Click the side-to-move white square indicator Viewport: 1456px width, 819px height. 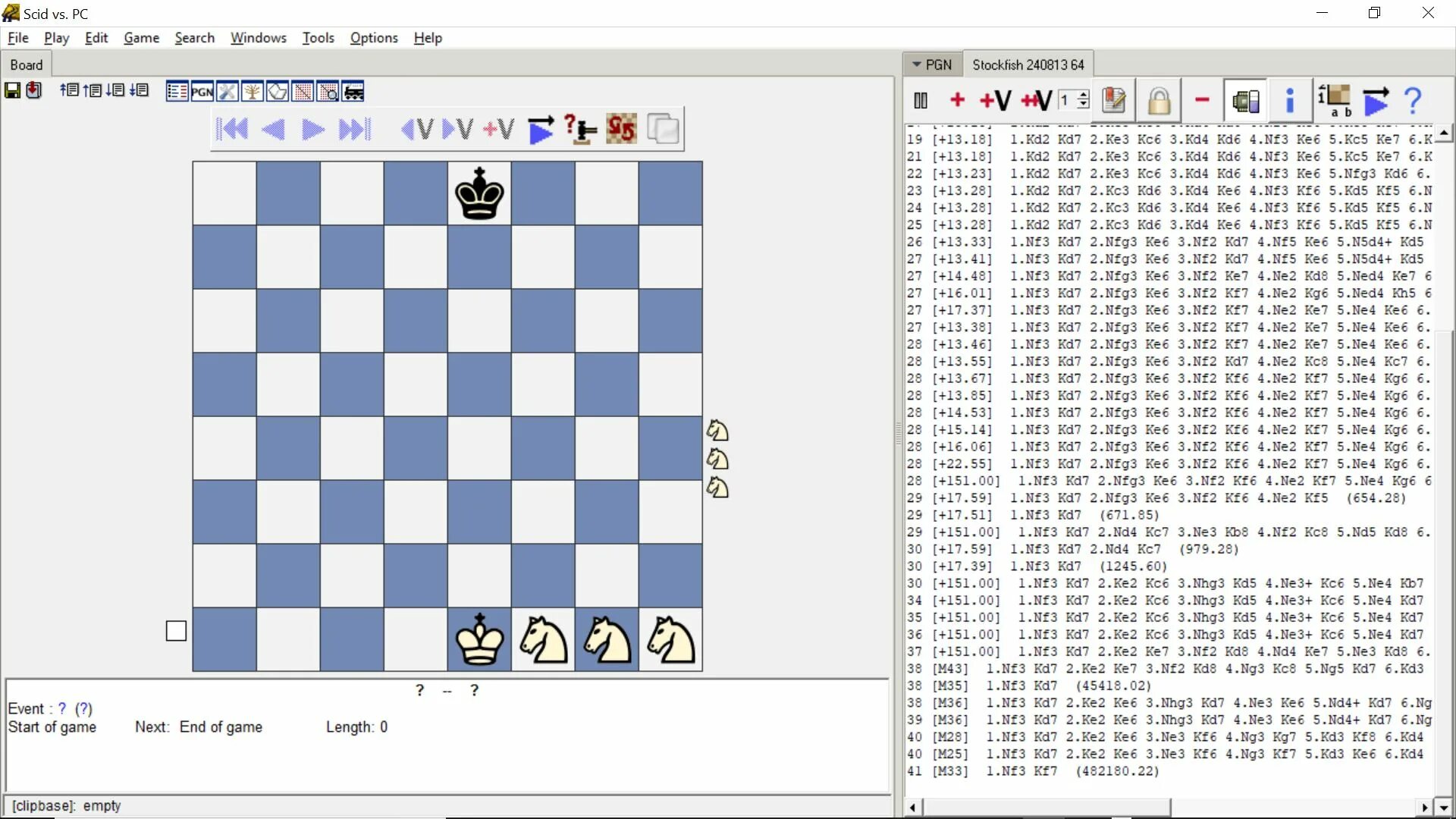click(176, 631)
